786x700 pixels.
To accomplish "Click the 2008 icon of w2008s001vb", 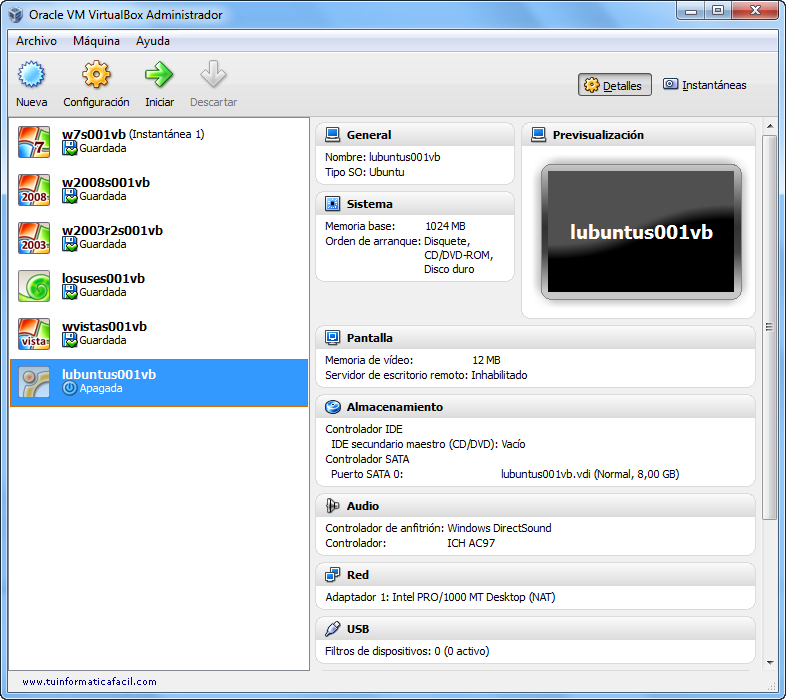I will click(34, 190).
